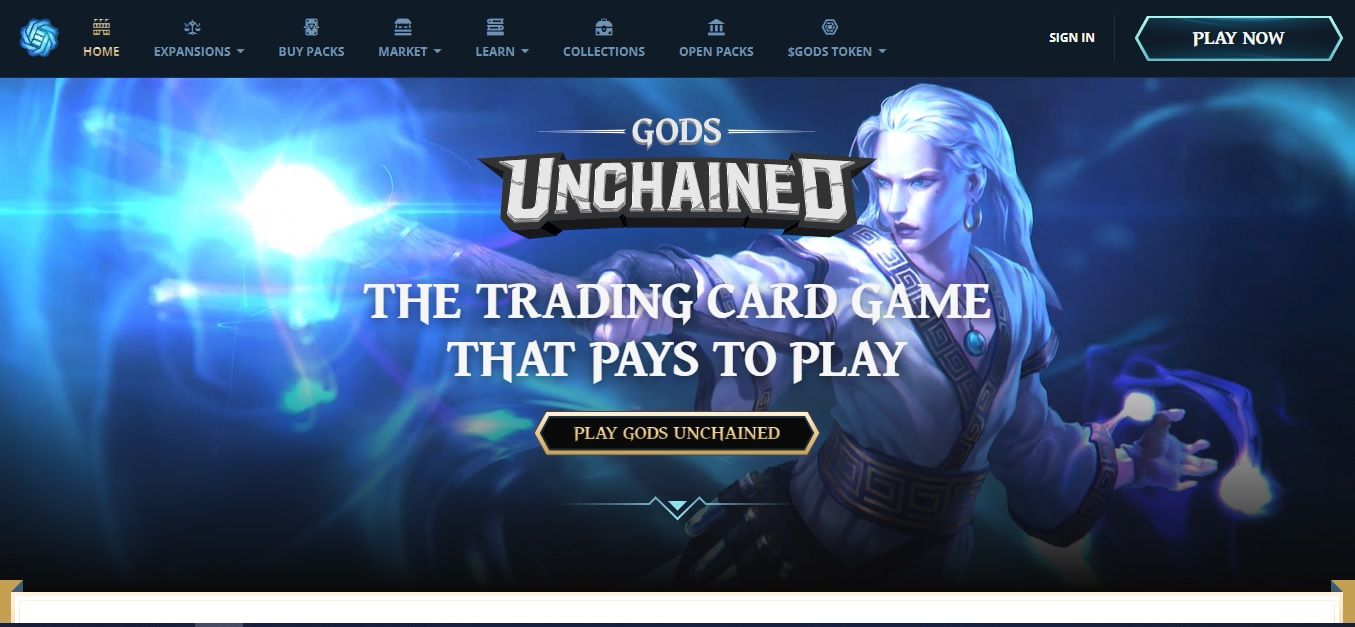This screenshot has height=627, width=1355.
Task: Click the $GODS Token hexagon icon
Action: 829,27
